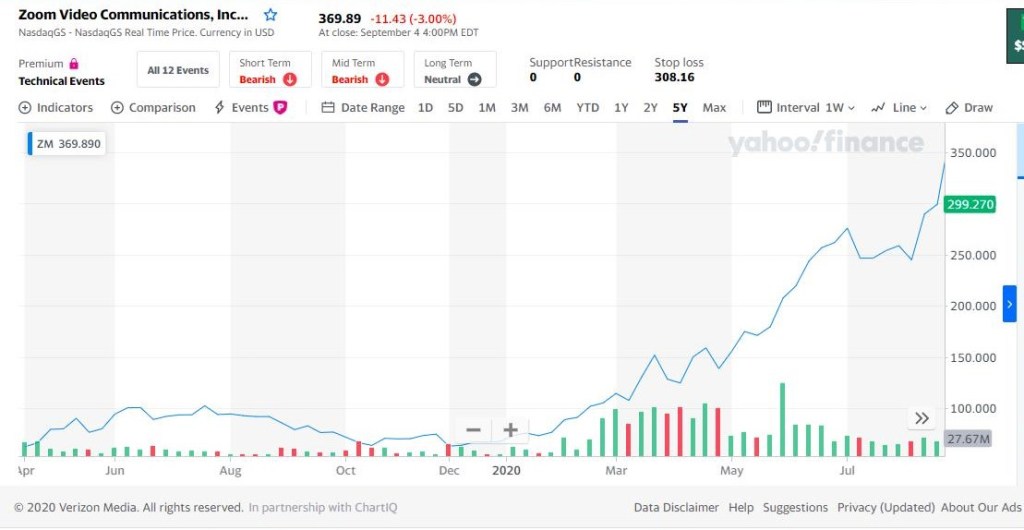Click the star icon to follow Zoom stock
This screenshot has width=1024, height=530.
click(270, 15)
